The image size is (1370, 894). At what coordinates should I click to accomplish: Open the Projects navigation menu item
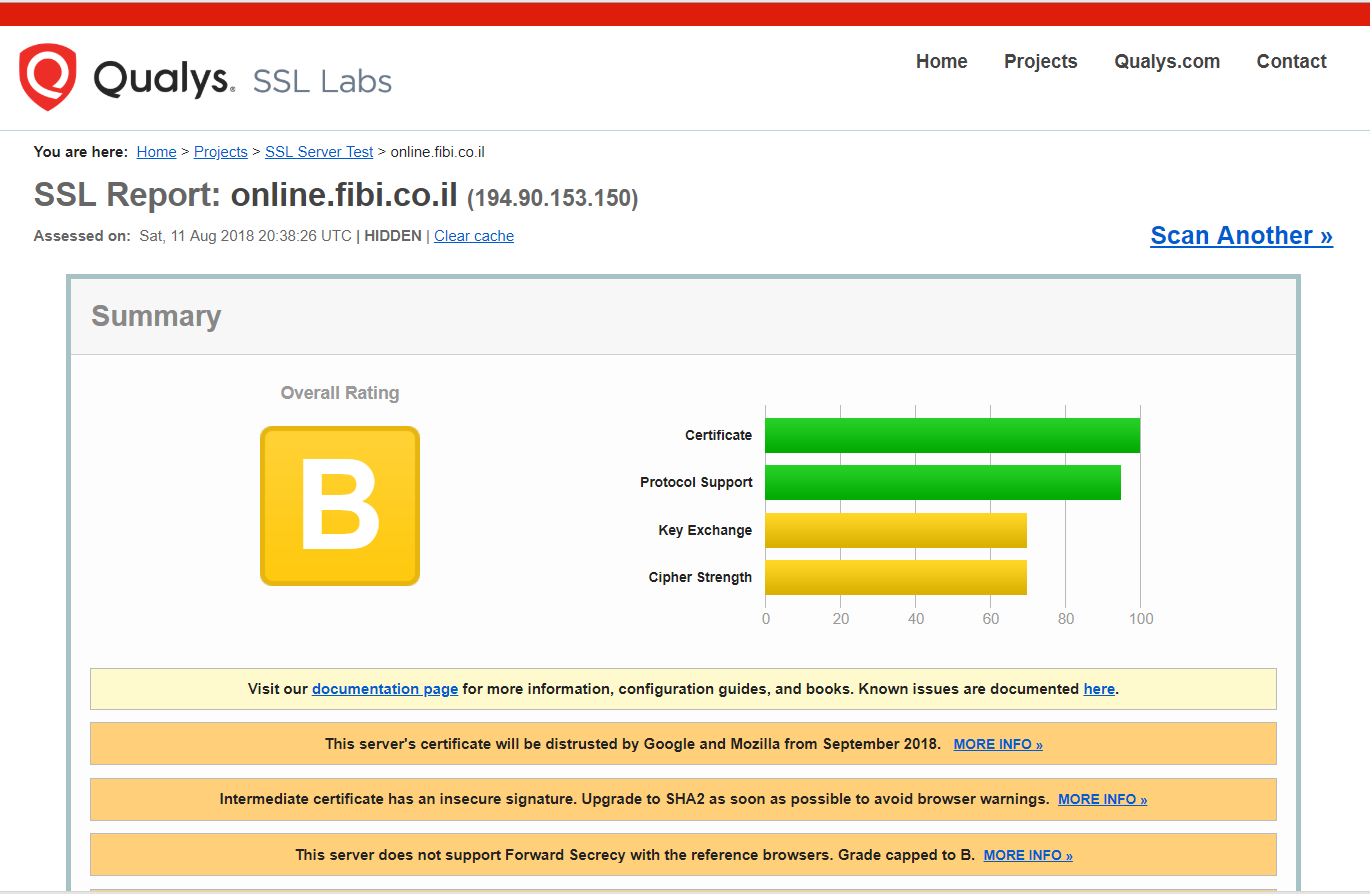pos(1041,61)
